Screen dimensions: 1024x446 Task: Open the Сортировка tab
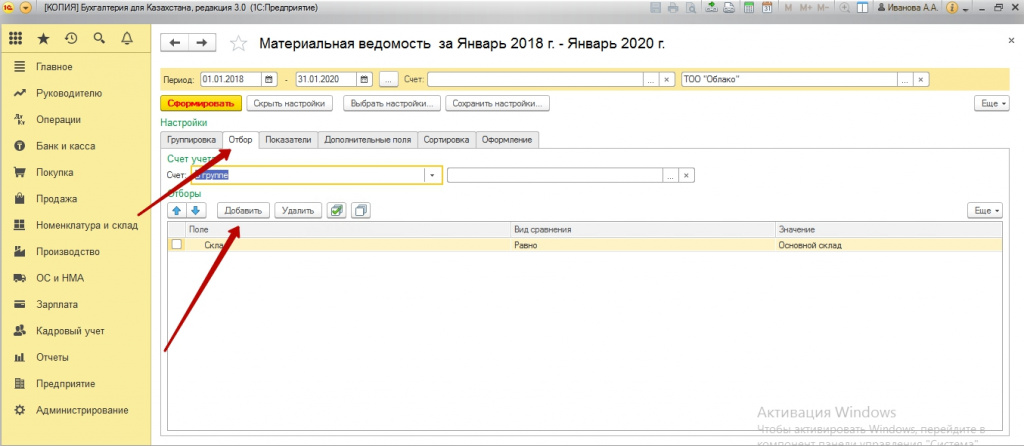(x=447, y=140)
